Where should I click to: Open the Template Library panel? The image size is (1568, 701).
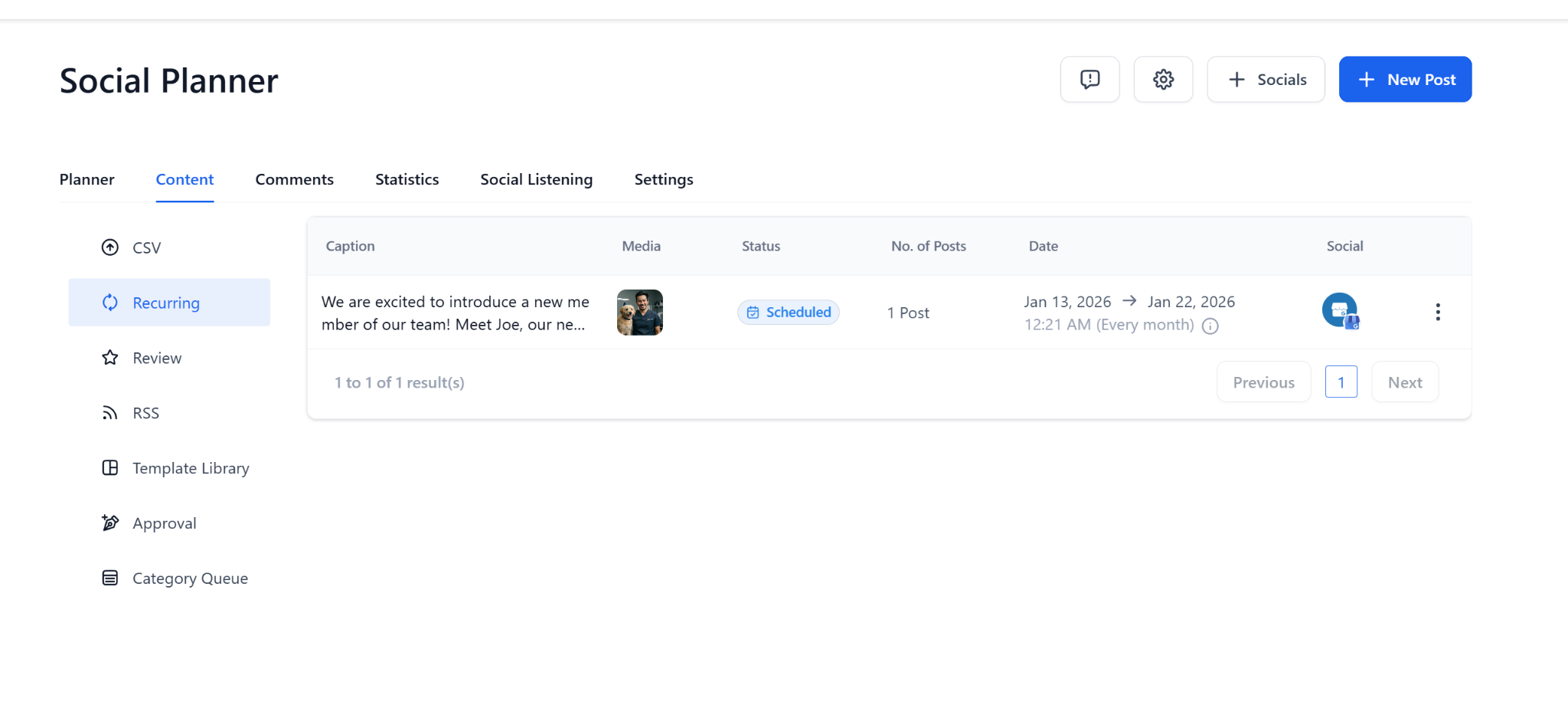click(x=191, y=467)
